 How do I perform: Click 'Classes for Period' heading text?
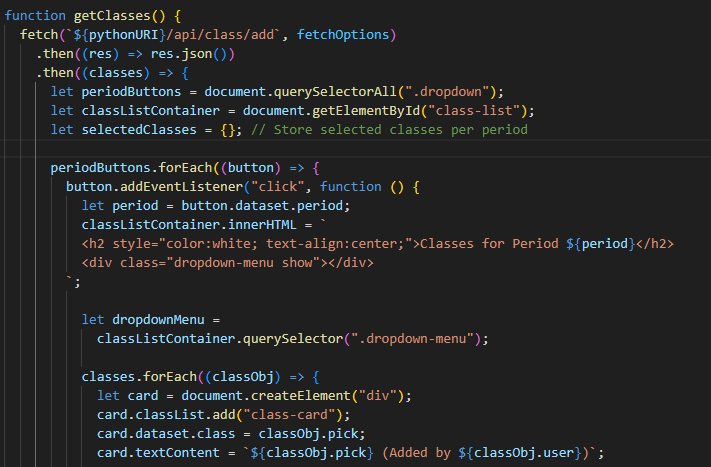pos(489,244)
